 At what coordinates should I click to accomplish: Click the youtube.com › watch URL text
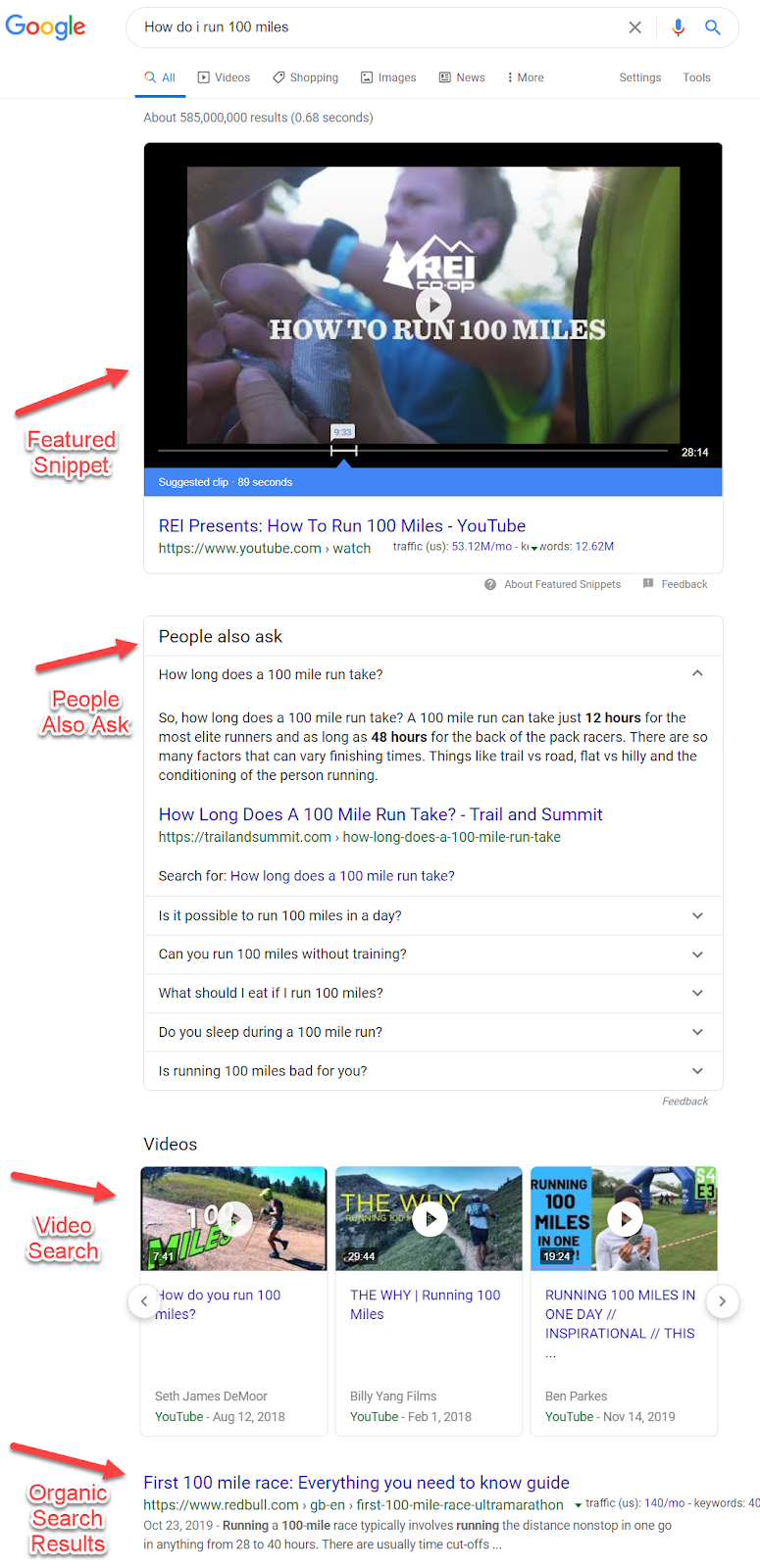coord(265,549)
